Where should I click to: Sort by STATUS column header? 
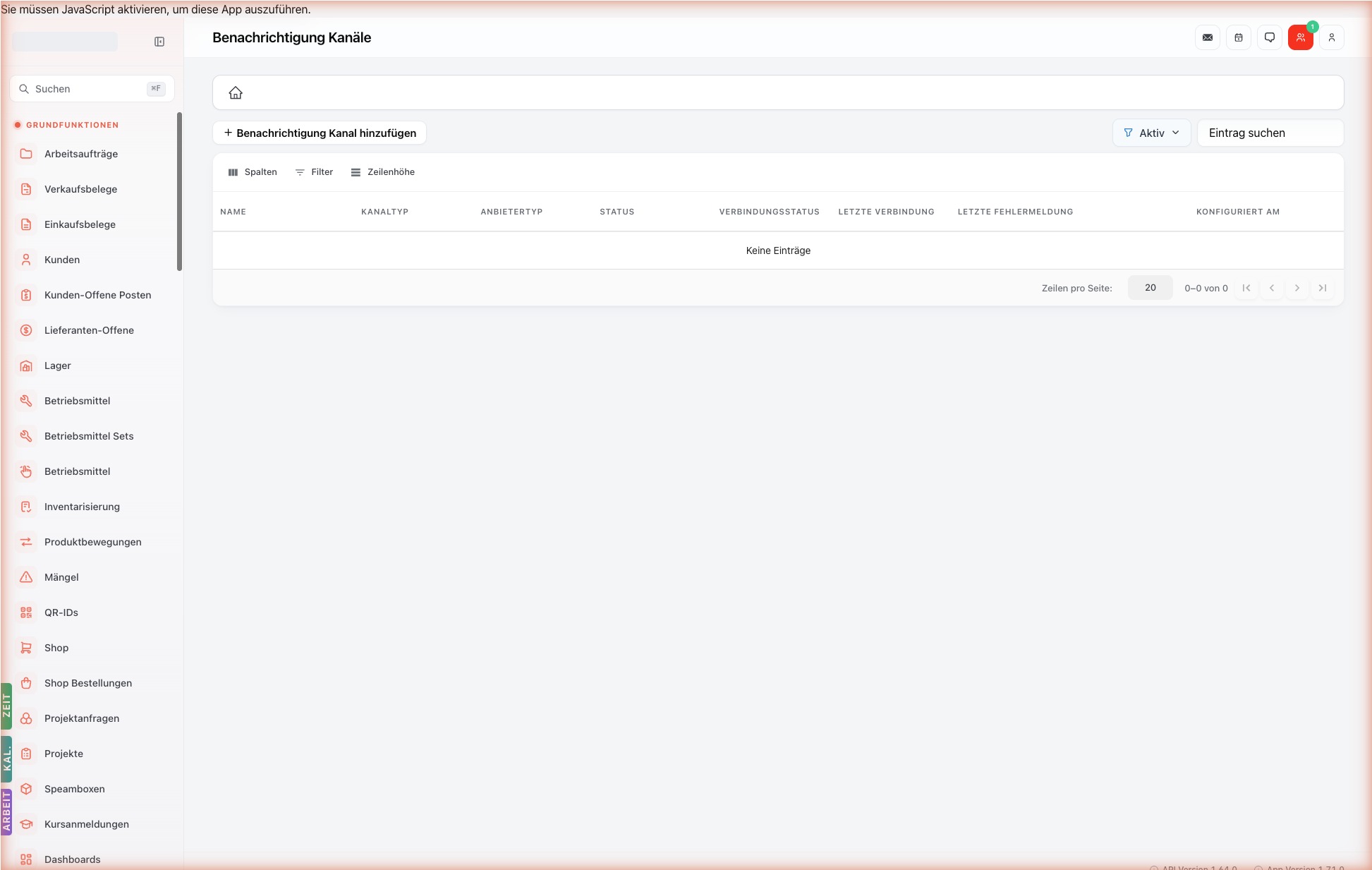(617, 212)
